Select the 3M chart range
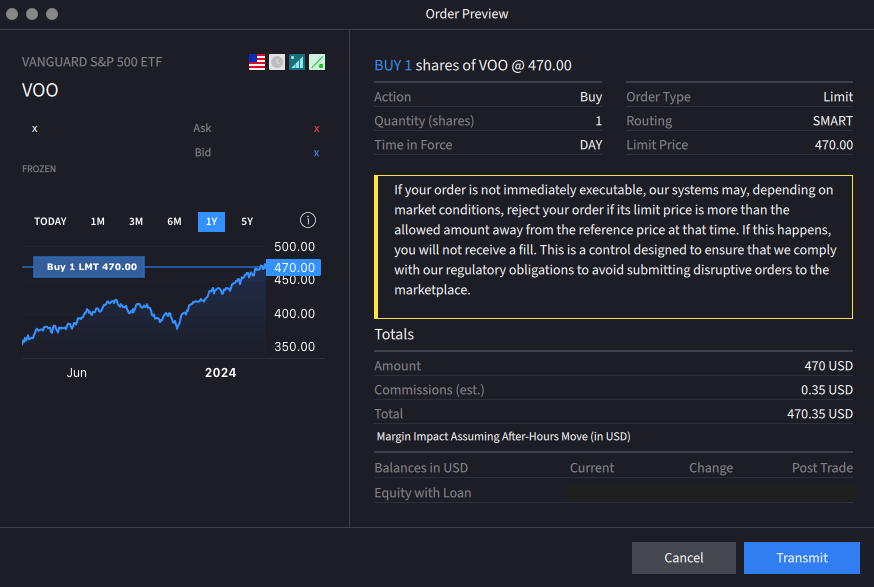 [x=136, y=222]
